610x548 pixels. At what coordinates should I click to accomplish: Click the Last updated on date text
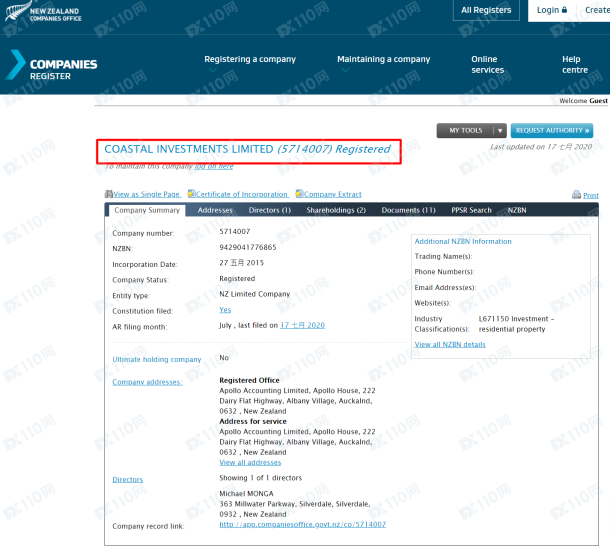pos(541,147)
